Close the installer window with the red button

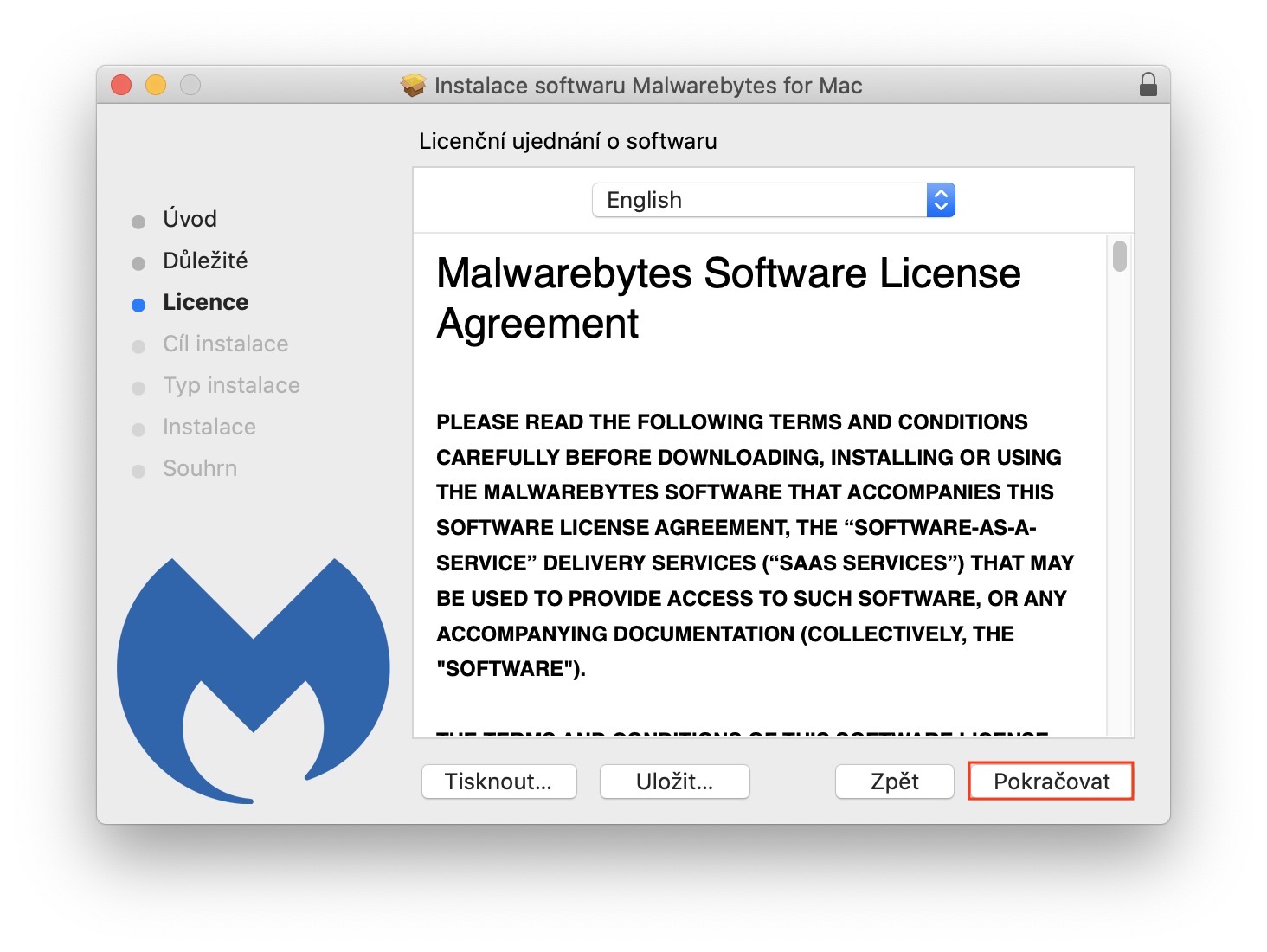(121, 85)
